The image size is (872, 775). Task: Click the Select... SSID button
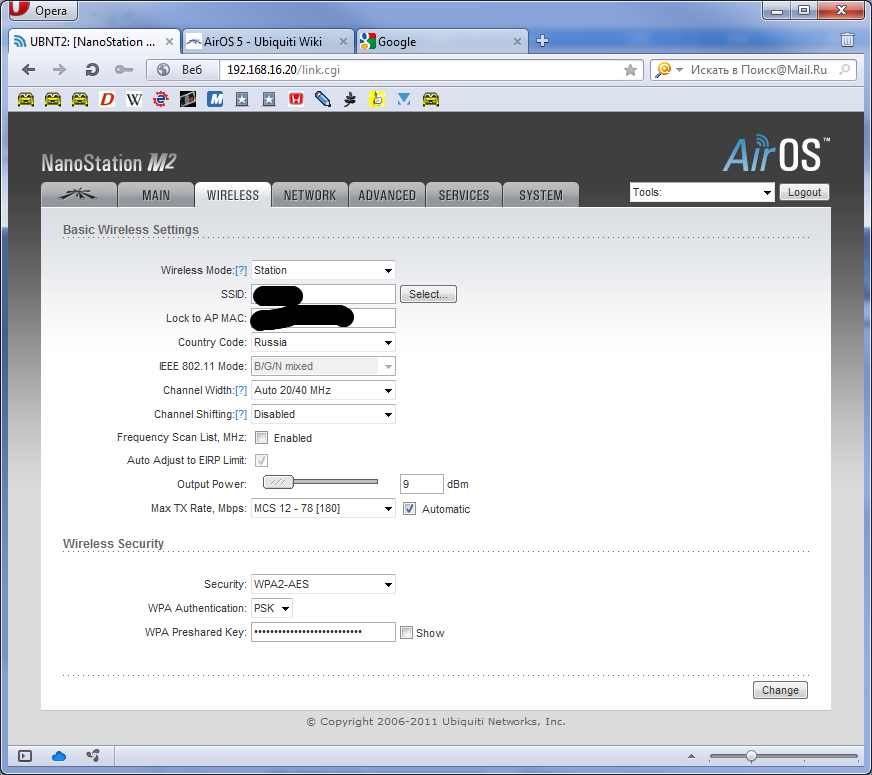point(428,294)
